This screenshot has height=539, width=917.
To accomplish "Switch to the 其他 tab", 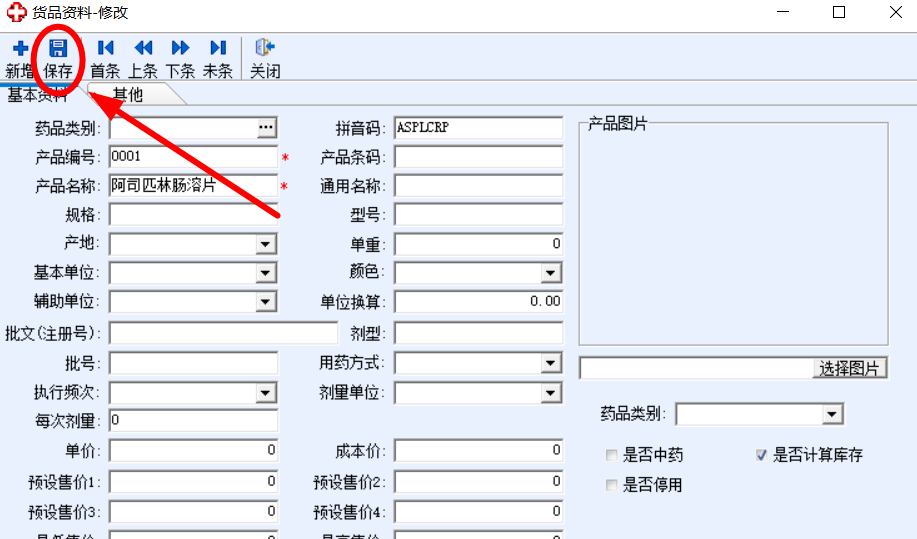I will pos(128,95).
